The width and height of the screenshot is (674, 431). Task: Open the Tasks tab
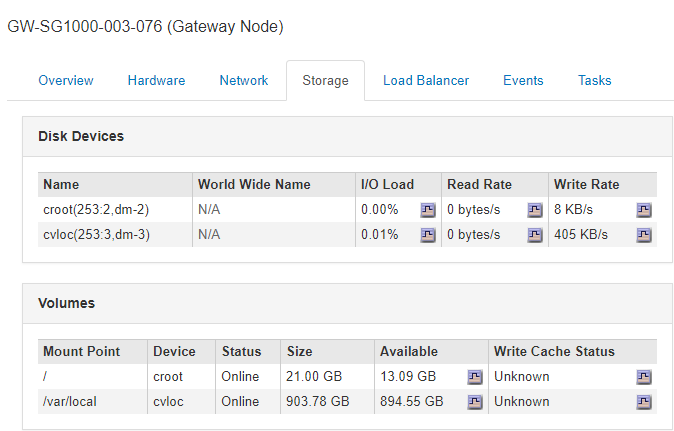point(595,81)
